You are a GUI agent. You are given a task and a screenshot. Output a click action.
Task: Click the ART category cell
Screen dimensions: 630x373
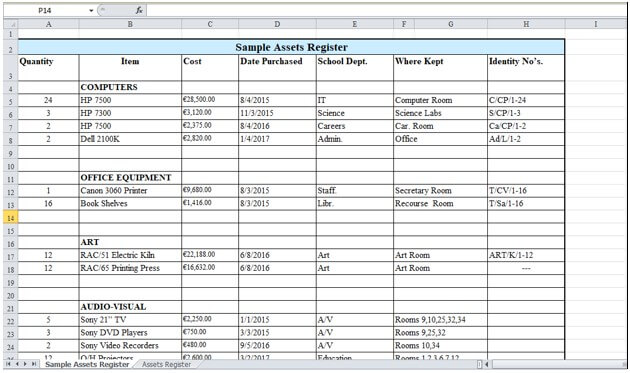[130, 242]
